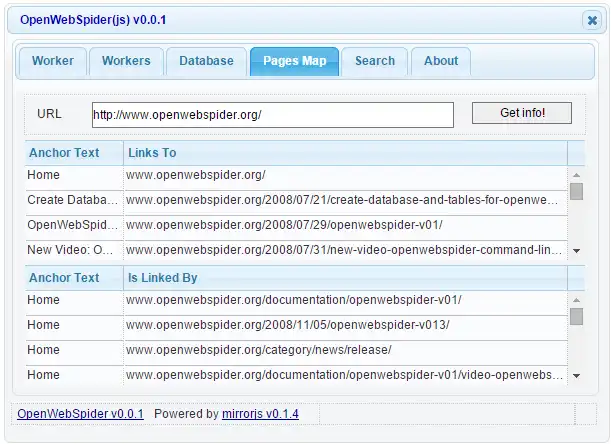Viewport: 611px width, 444px height.
Task: Click the Links To table scrollbar thumb
Action: [x=577, y=191]
